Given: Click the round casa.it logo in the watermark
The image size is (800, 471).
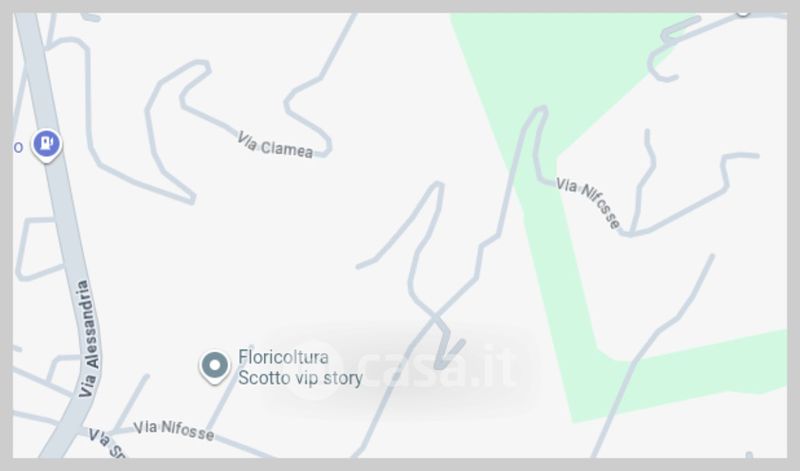Looking at the screenshot, I should (x=316, y=368).
